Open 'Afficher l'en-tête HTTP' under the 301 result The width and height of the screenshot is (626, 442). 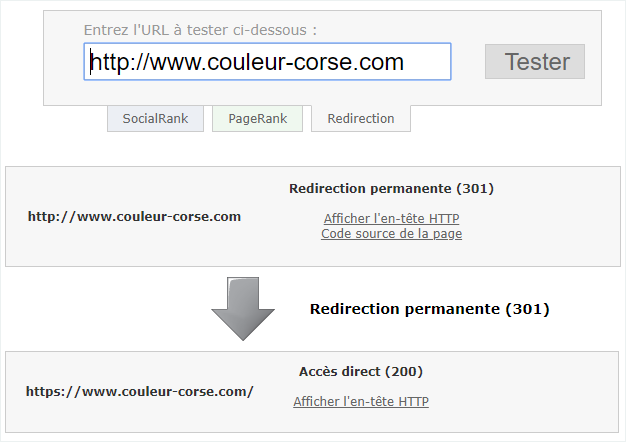click(x=391, y=218)
